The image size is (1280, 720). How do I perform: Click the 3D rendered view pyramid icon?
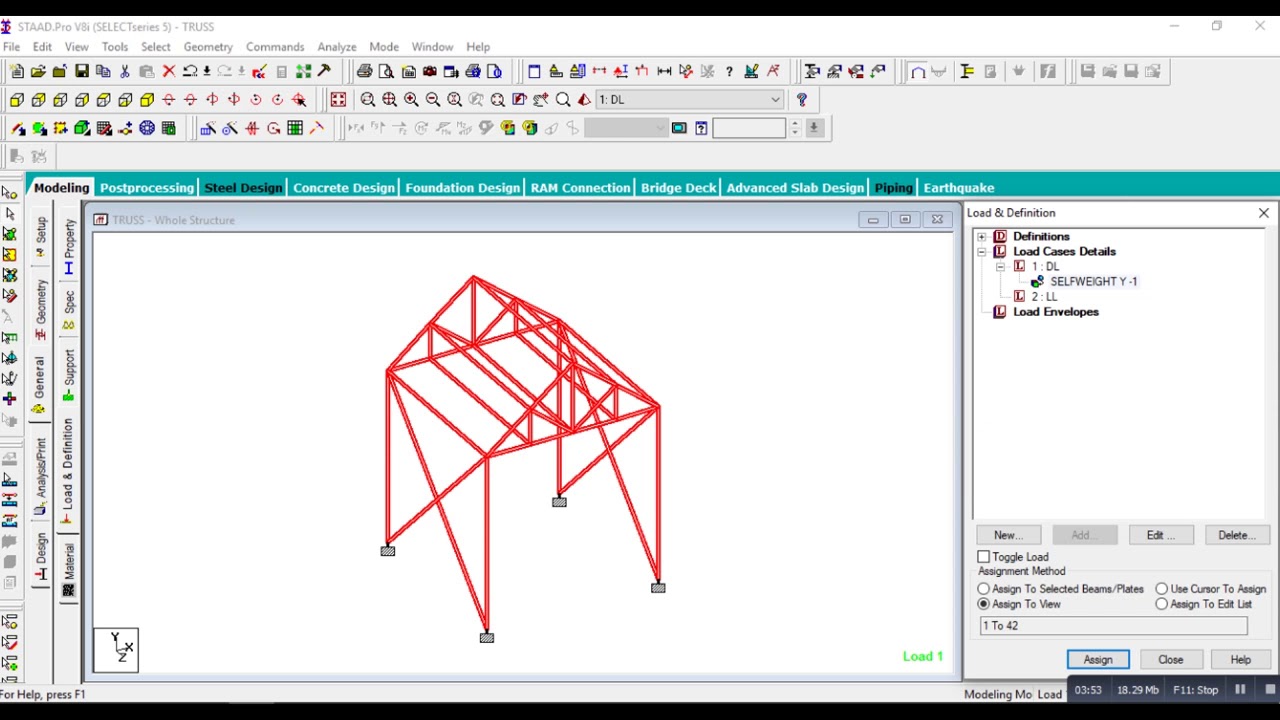(584, 99)
